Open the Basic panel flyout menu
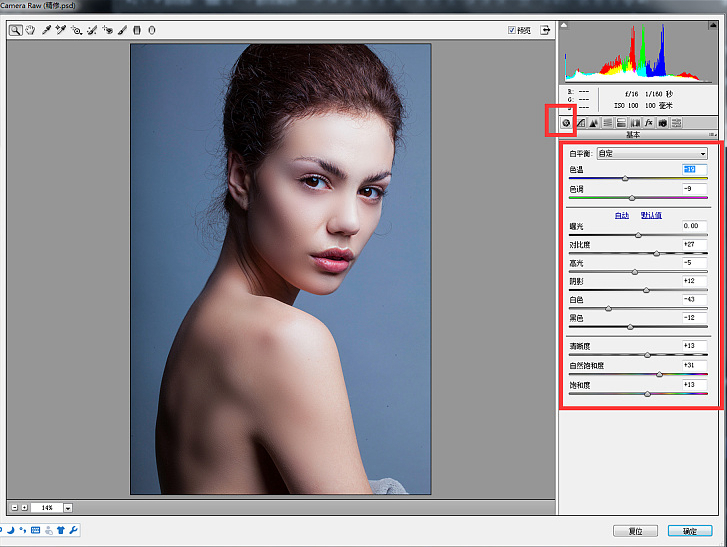The image size is (727, 547). pos(713,134)
